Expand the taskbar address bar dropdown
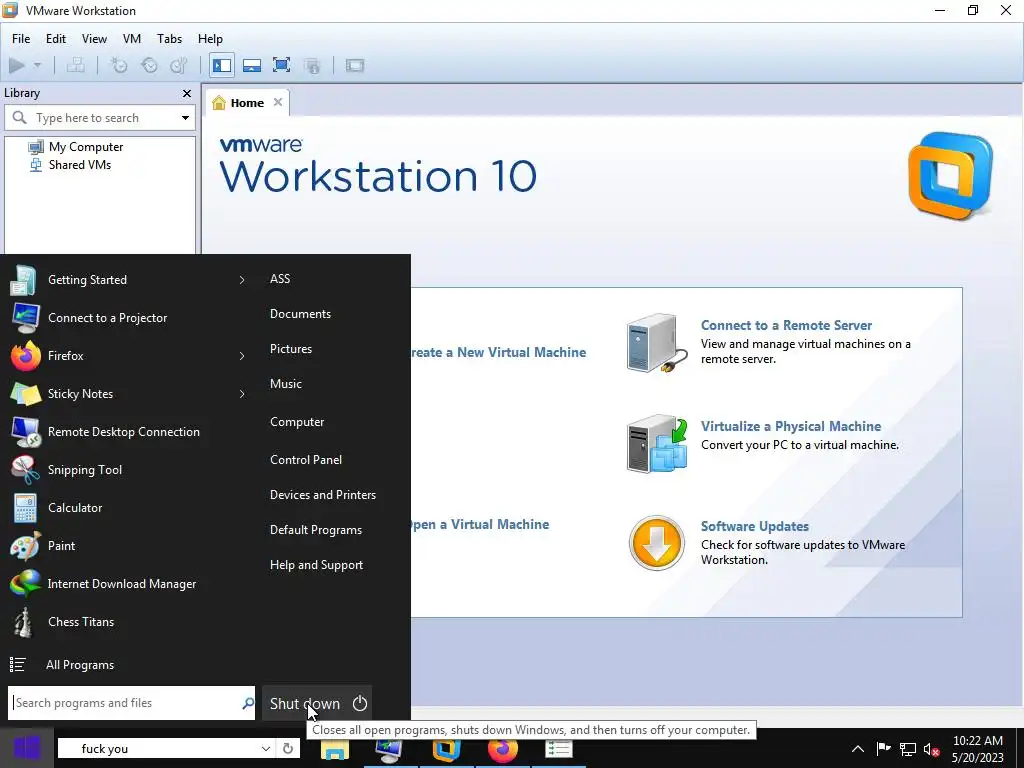Screen dimensions: 1024x768 pos(265,748)
